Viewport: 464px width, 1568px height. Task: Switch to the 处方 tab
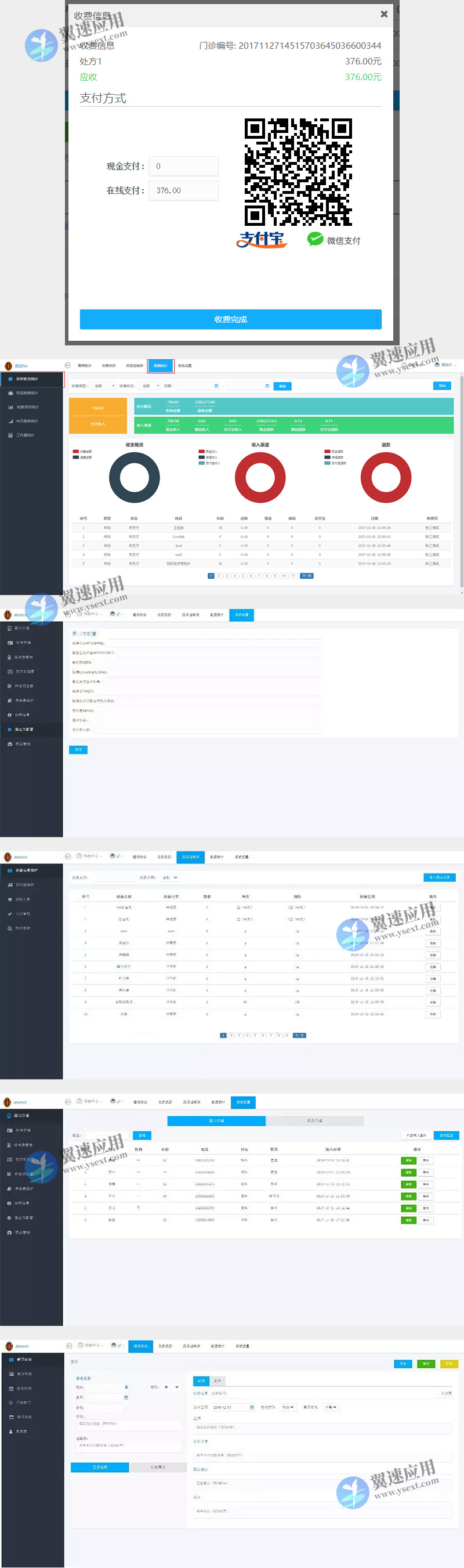click(217, 1381)
